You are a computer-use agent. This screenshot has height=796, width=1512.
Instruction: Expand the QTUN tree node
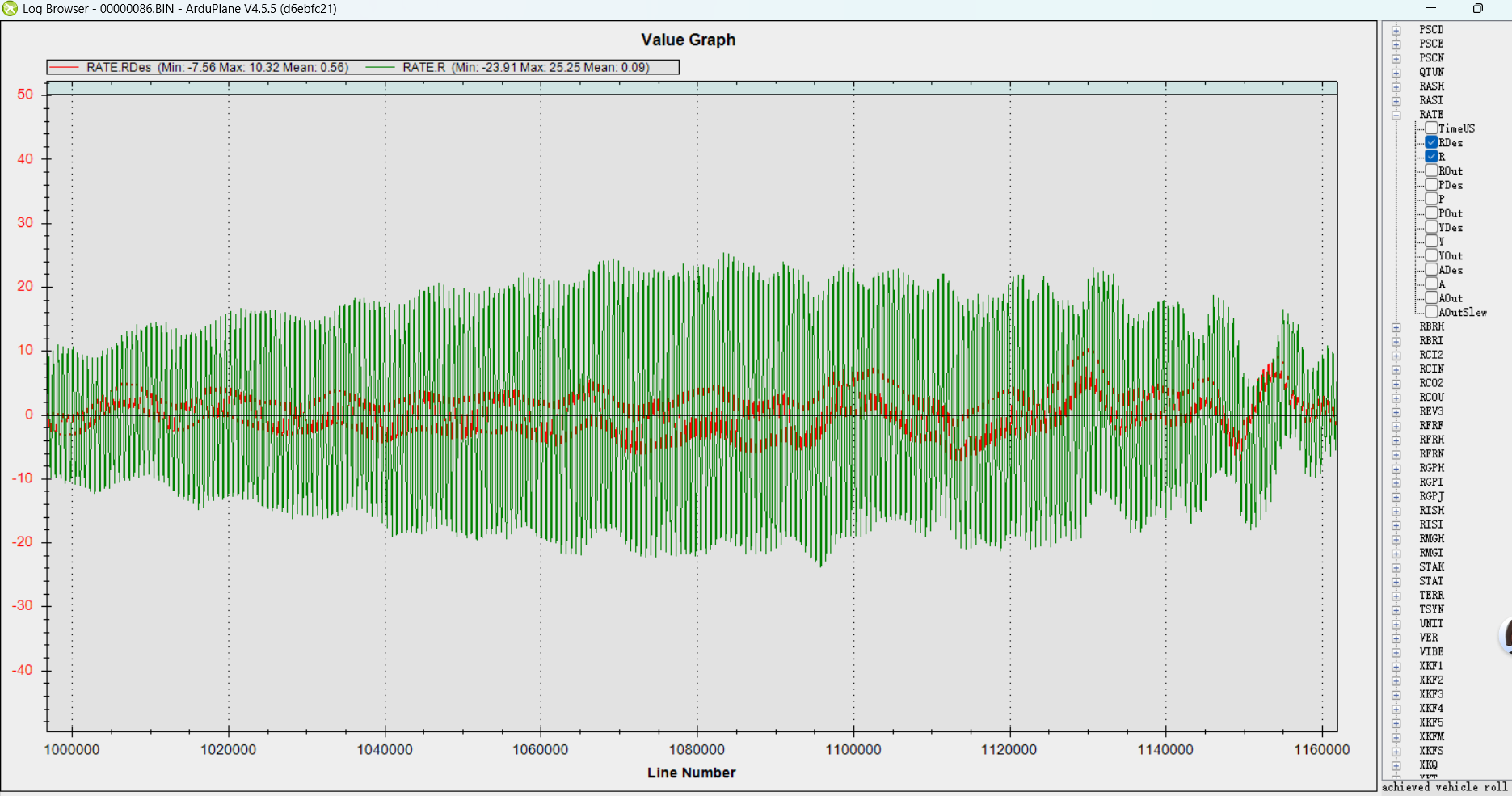pyautogui.click(x=1396, y=72)
